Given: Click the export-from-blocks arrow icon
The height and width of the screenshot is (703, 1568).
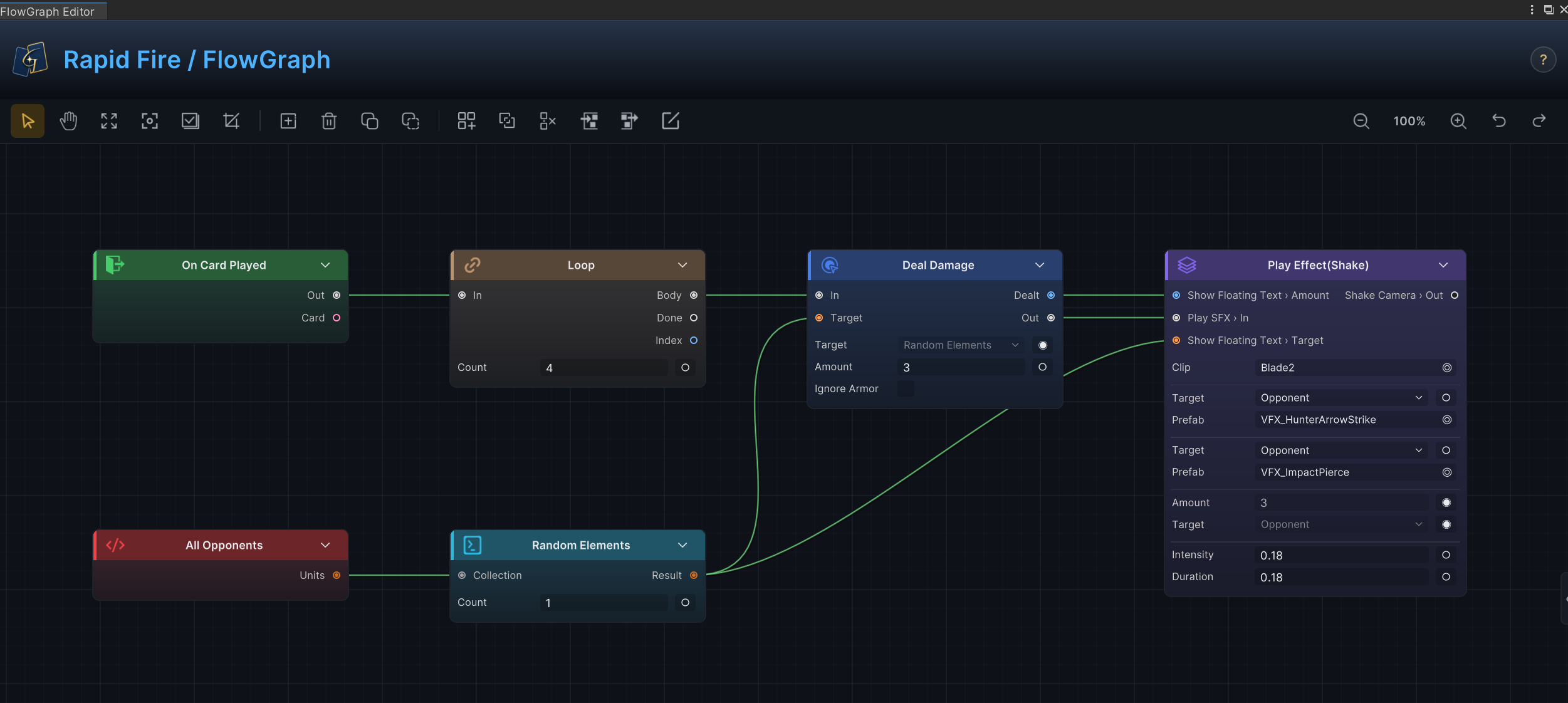Looking at the screenshot, I should 629,121.
